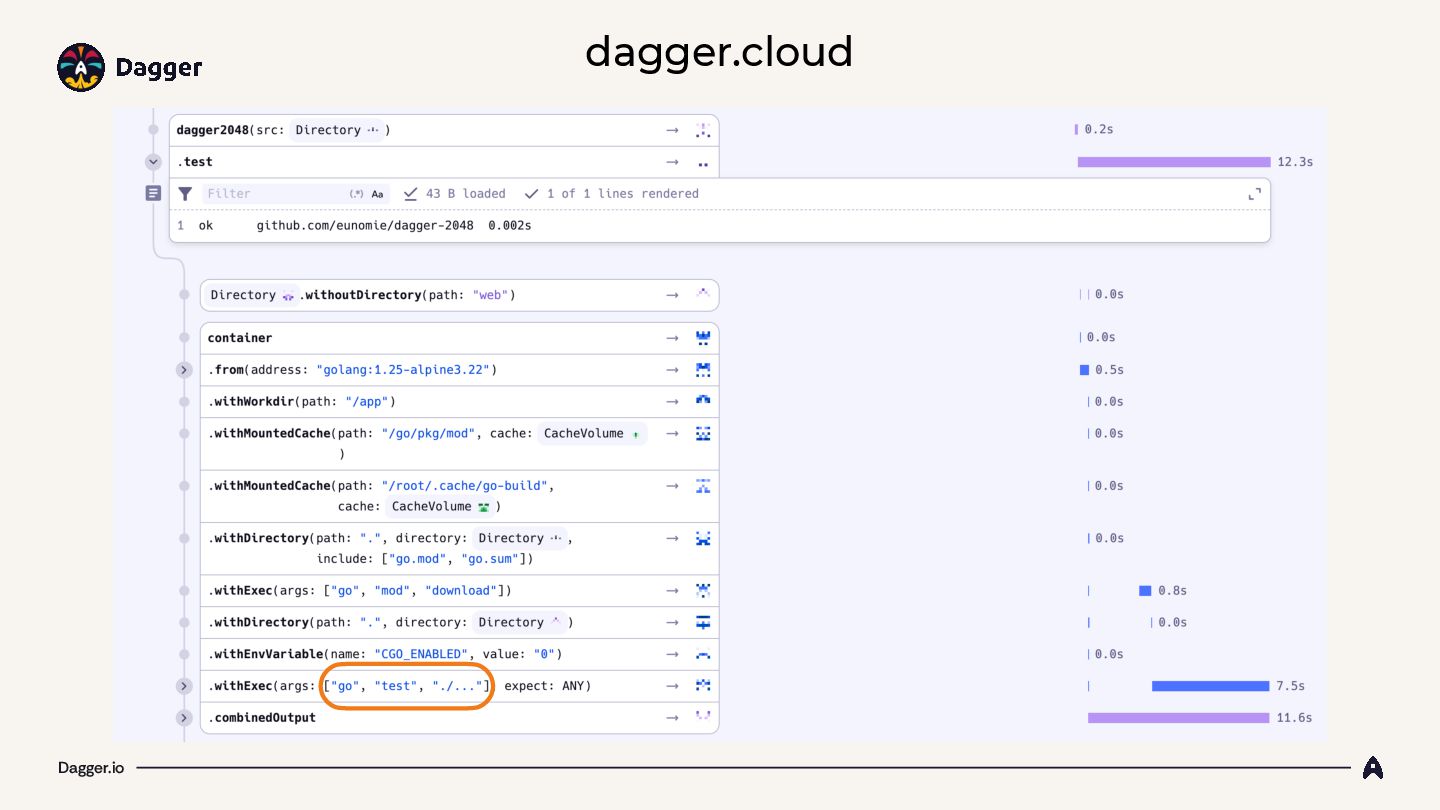The width and height of the screenshot is (1440, 810).
Task: Click pixel digest icon on container row
Action: (703, 338)
